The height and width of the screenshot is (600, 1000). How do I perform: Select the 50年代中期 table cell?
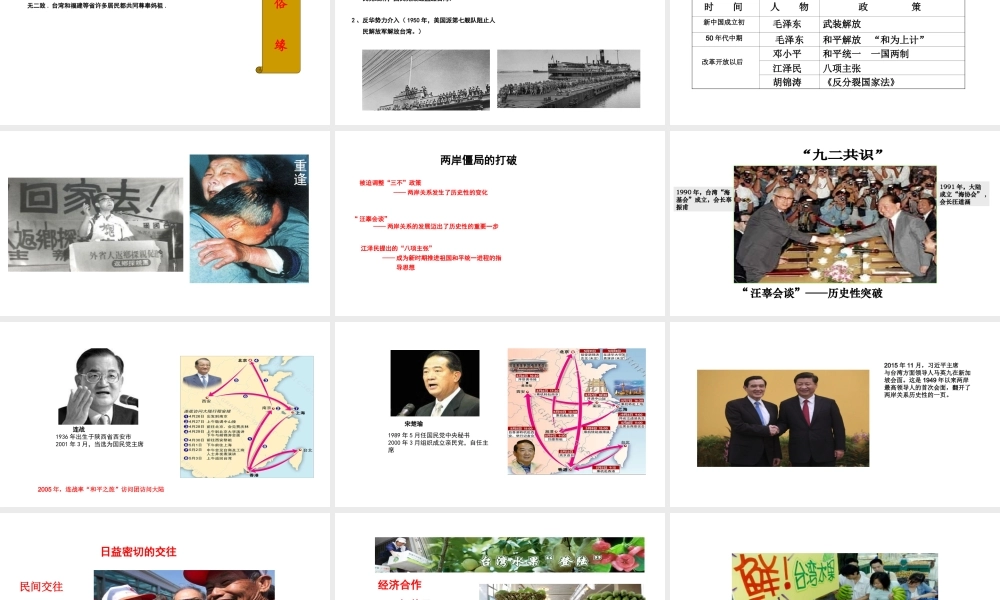coord(724,38)
